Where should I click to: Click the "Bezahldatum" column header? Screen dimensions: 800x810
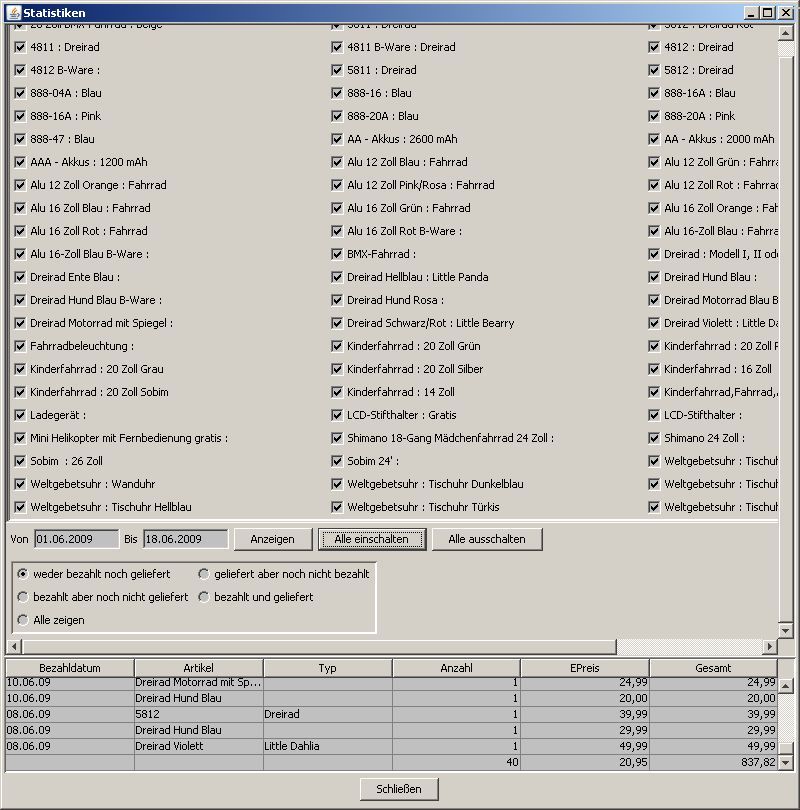pos(70,668)
